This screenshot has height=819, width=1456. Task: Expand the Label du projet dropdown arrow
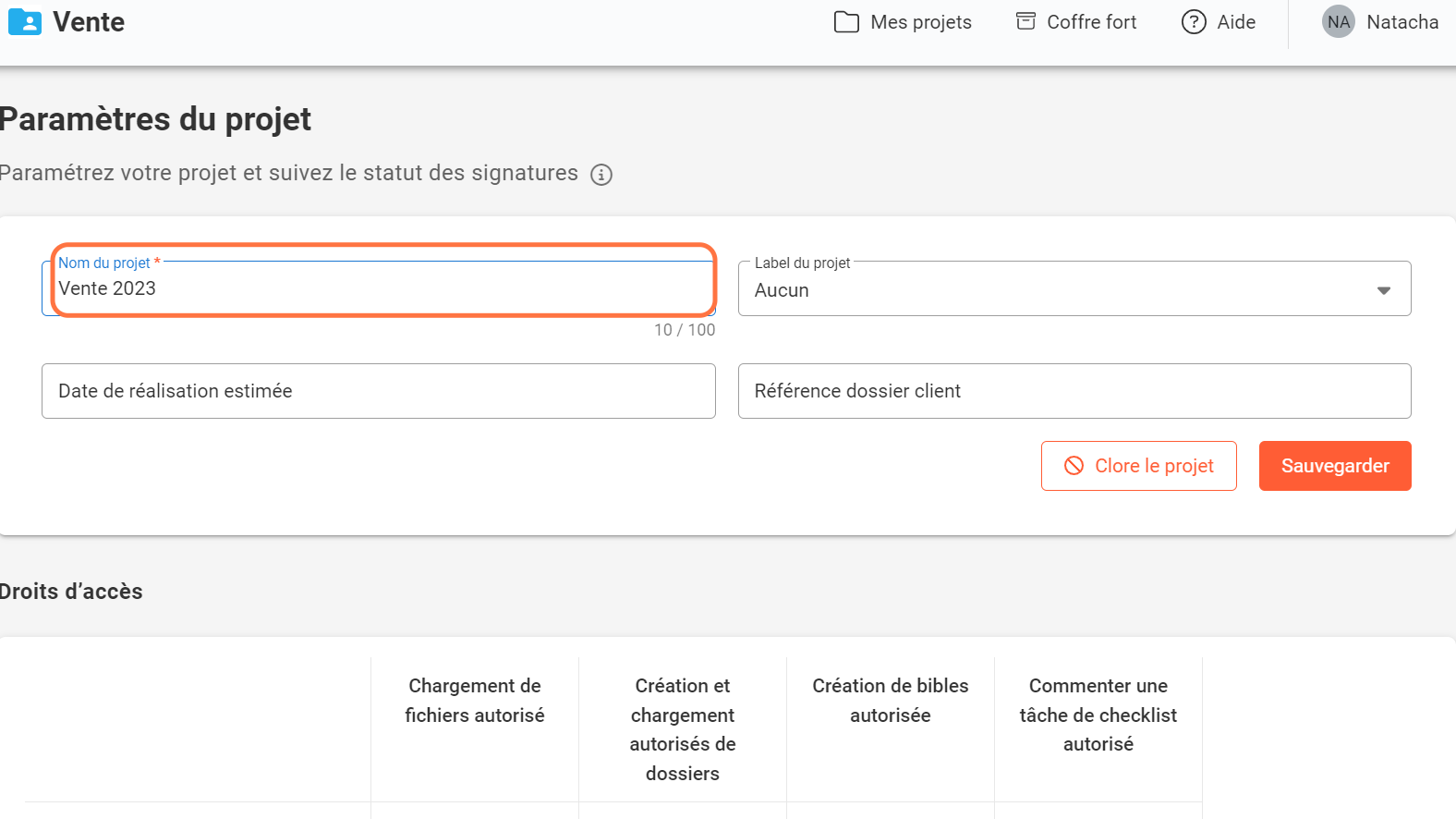[x=1383, y=290]
